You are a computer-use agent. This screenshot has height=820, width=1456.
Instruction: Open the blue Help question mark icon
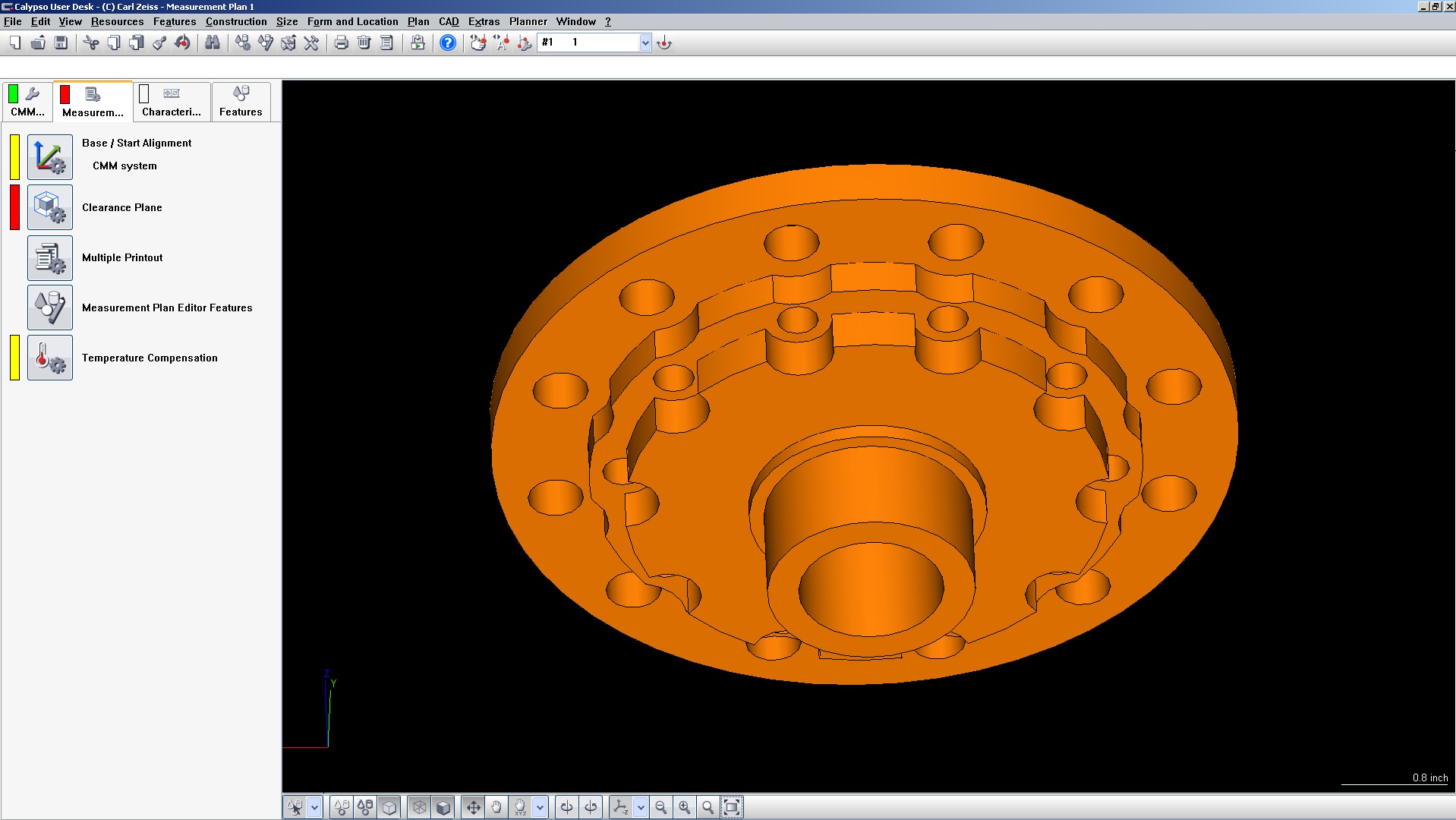pyautogui.click(x=448, y=43)
